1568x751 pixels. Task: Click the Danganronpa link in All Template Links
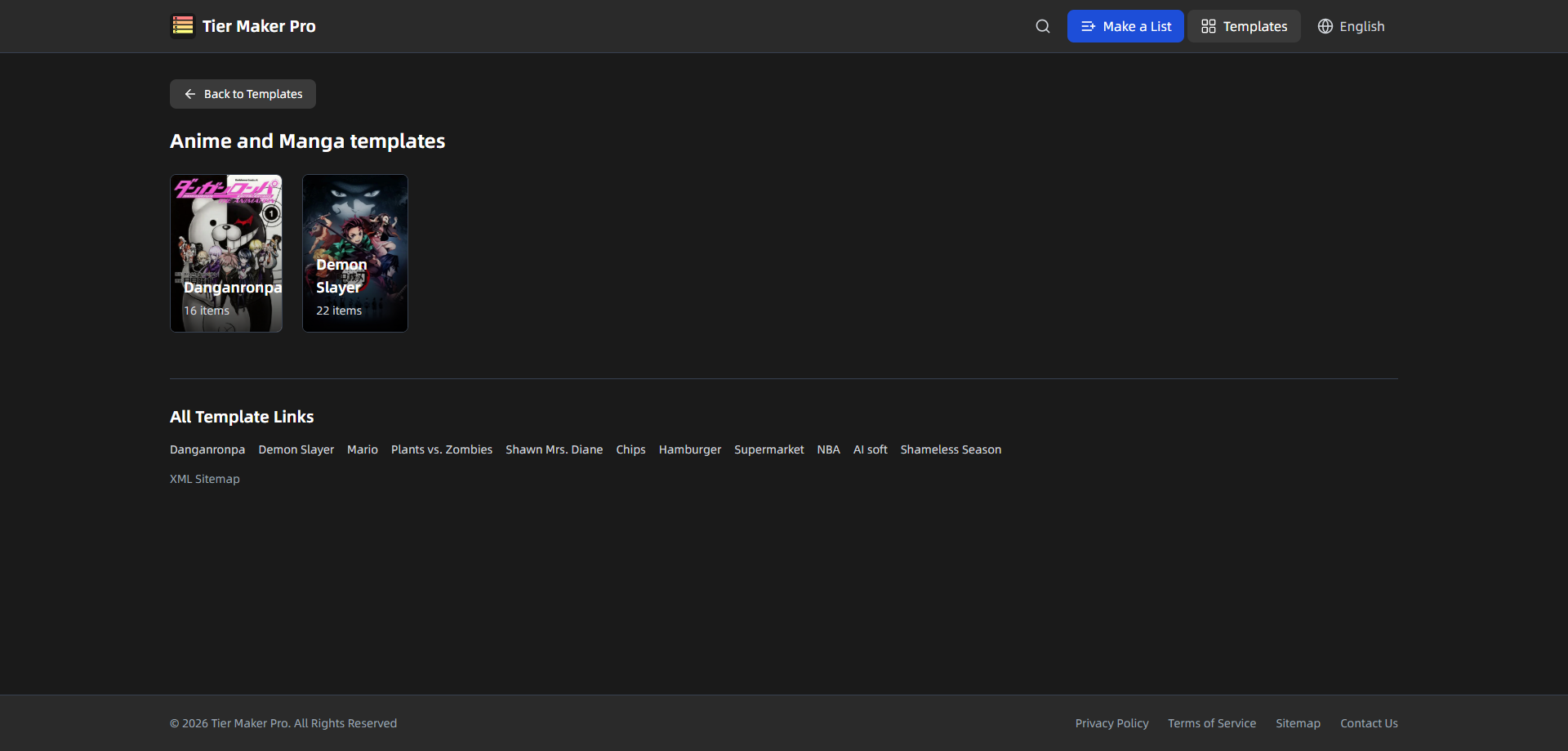[207, 449]
